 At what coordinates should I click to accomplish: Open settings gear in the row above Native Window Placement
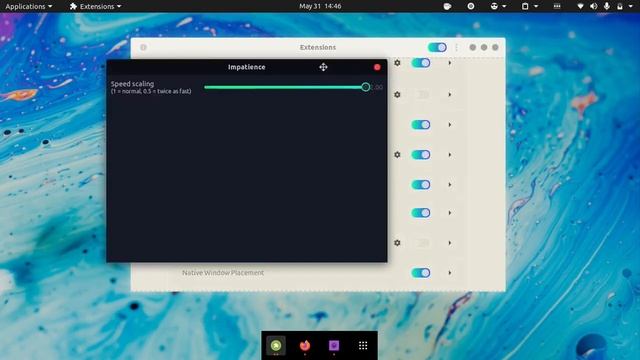pyautogui.click(x=397, y=243)
